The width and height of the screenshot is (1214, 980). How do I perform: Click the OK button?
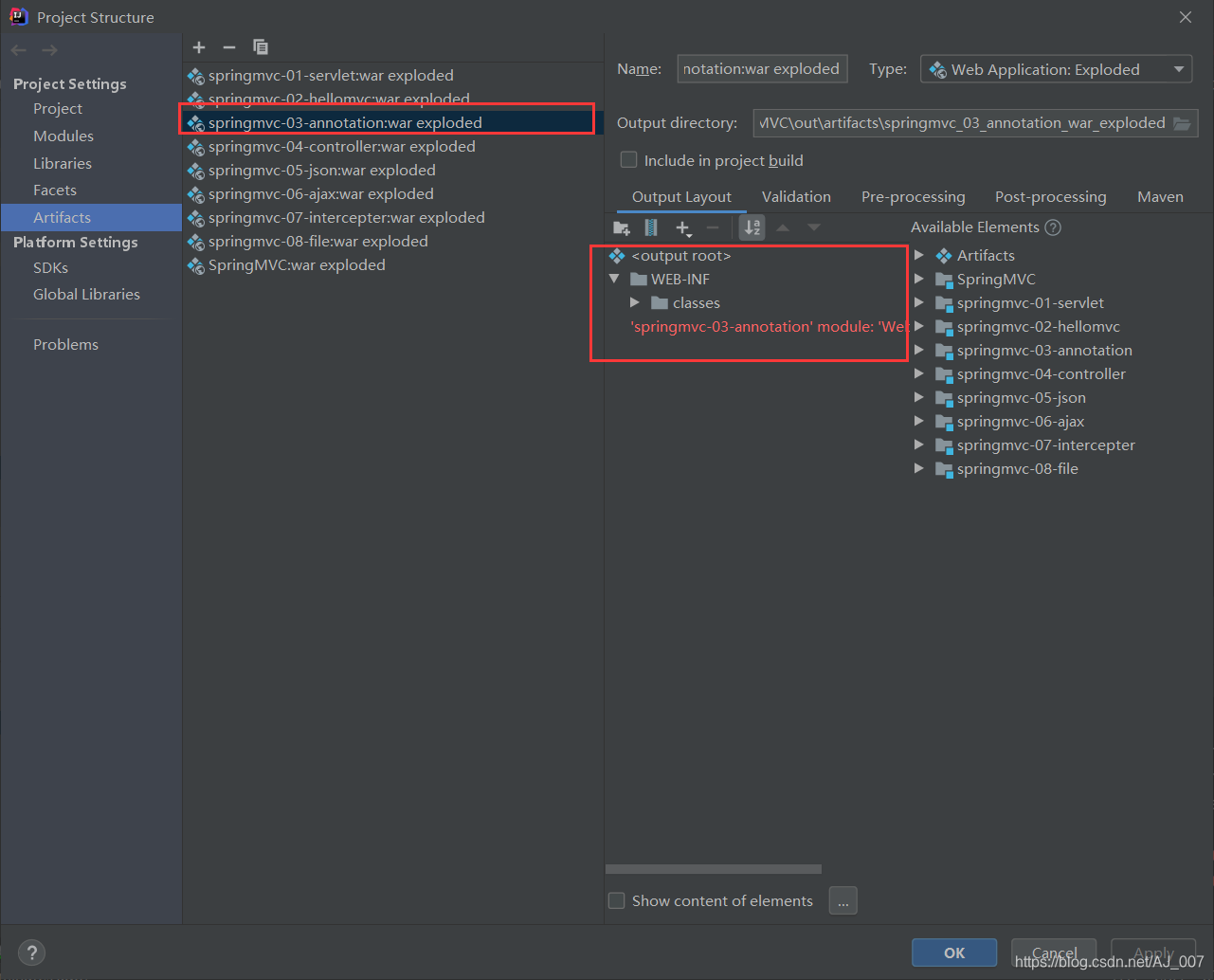(954, 953)
